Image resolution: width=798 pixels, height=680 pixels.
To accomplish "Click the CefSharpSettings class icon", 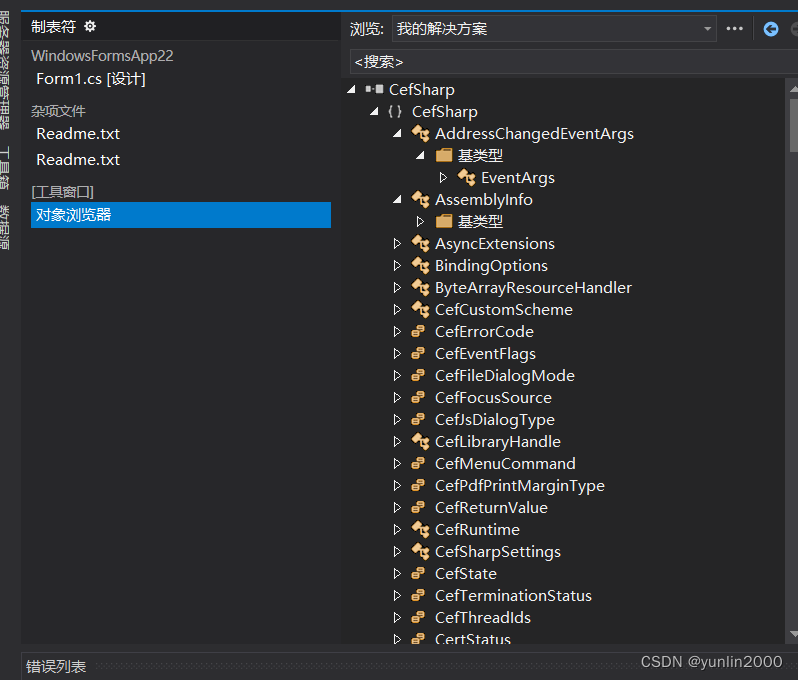I will (x=420, y=551).
